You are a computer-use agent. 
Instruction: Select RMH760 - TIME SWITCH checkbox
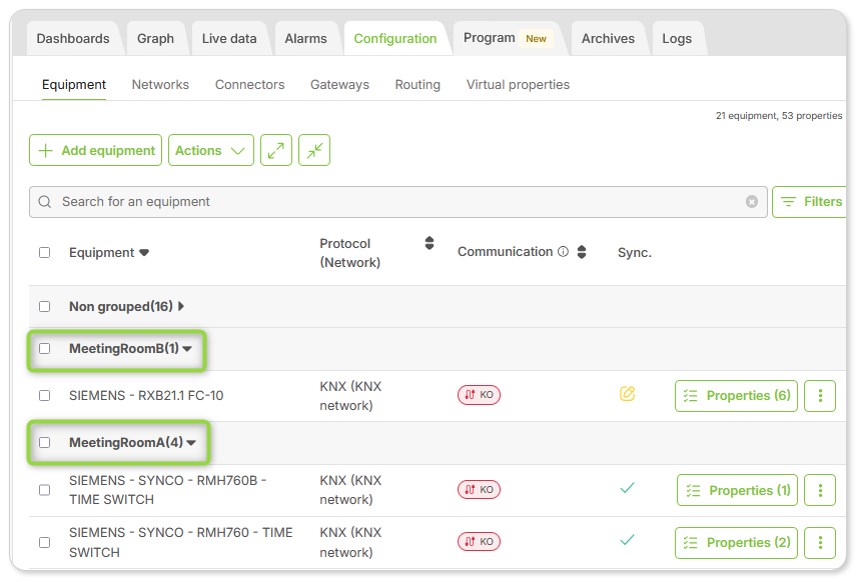point(45,543)
